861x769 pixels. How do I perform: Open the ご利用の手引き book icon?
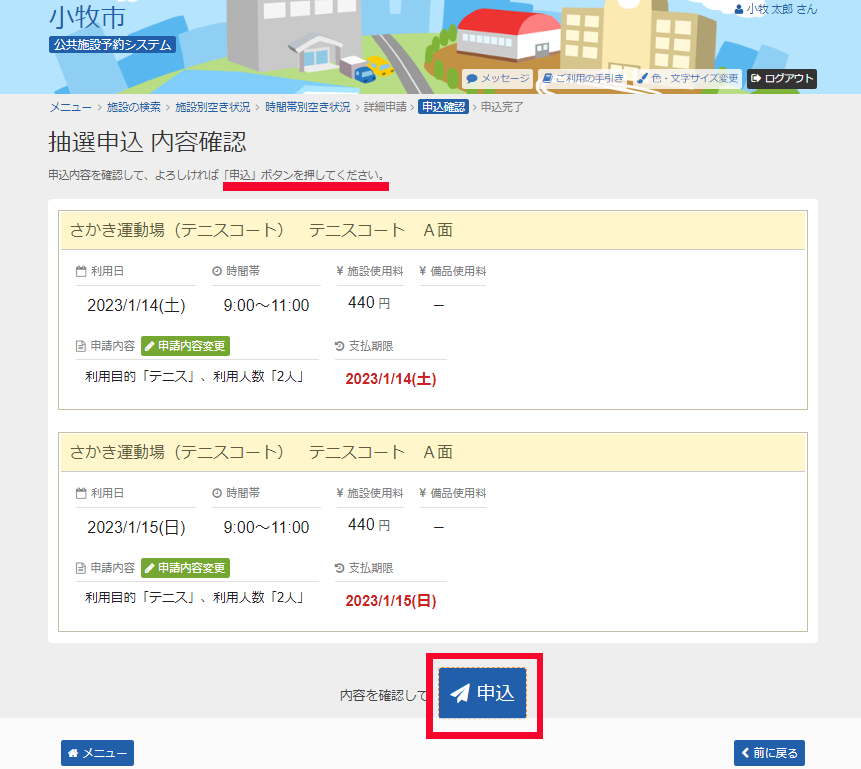(x=548, y=78)
